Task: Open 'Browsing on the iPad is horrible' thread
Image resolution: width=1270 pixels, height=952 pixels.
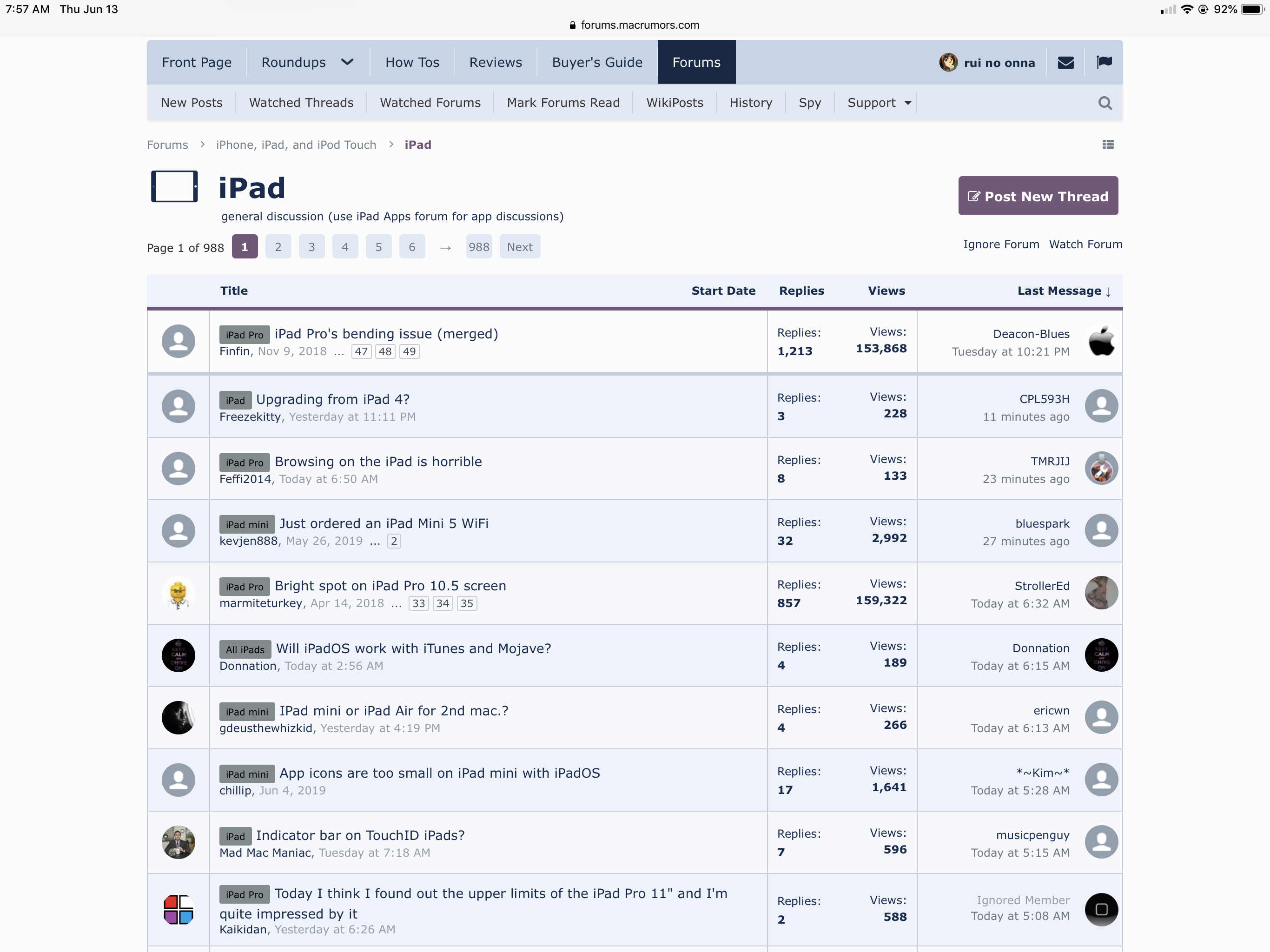Action: (378, 462)
